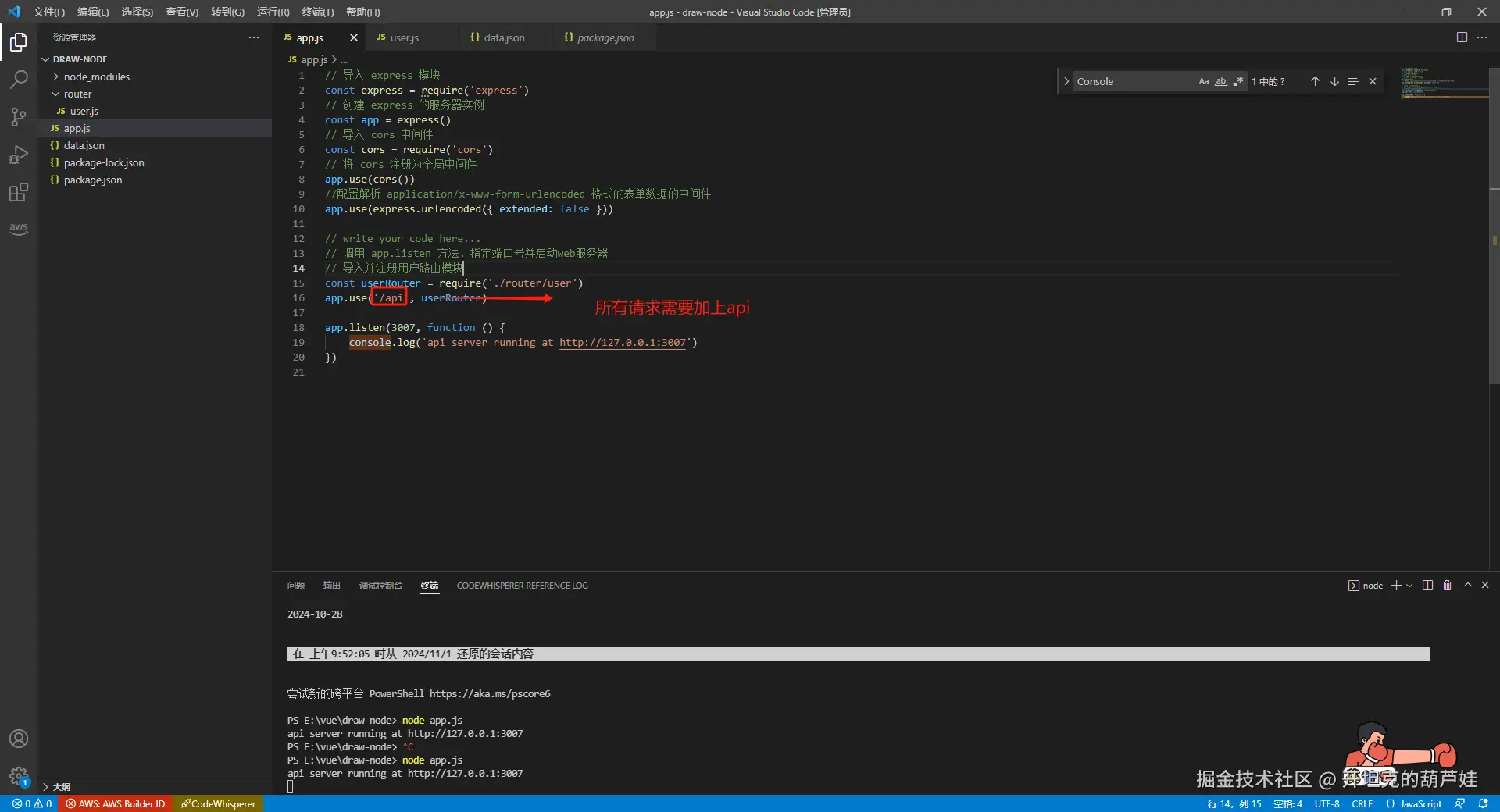
Task: Toggle Match Whole Word in find widget
Action: point(1221,81)
